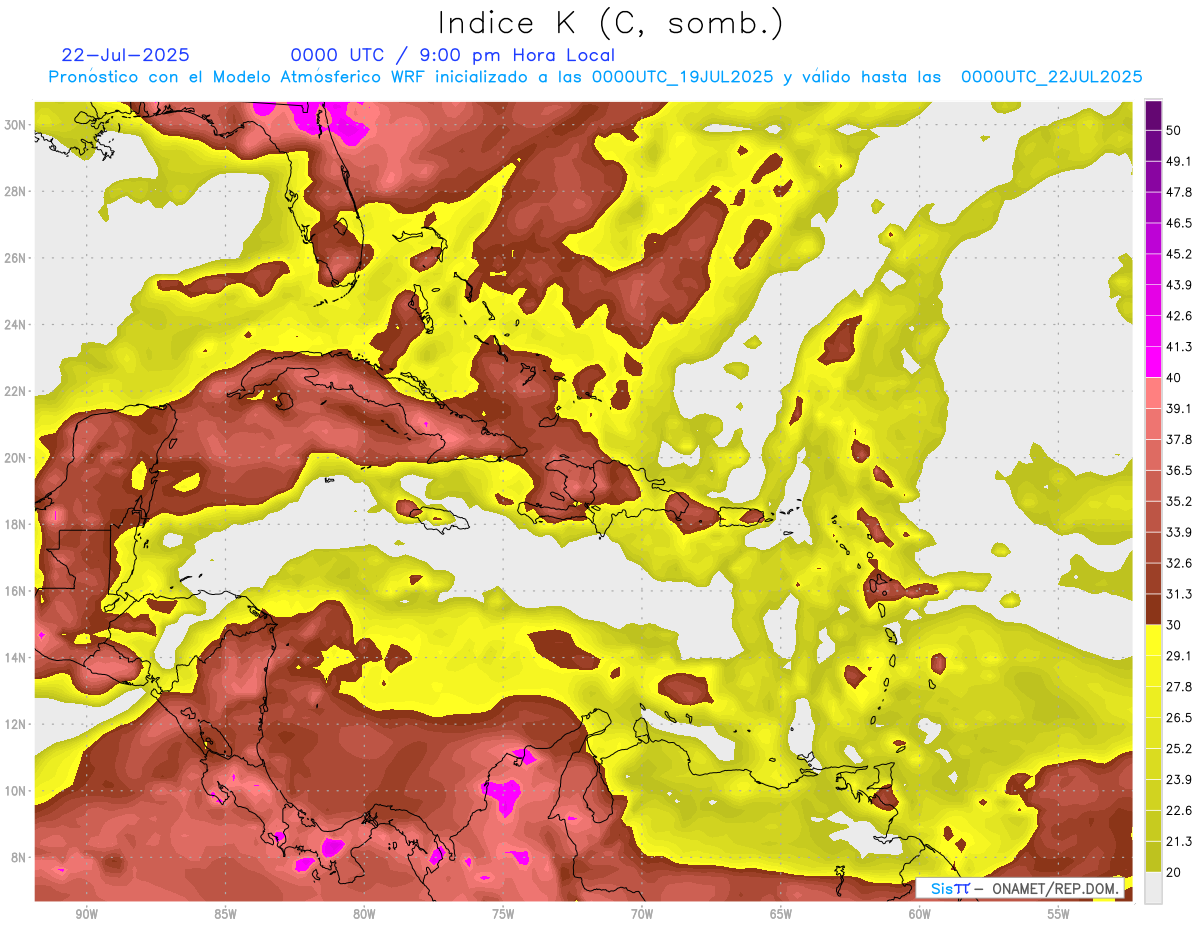Click the colorbar value '39.1'
This screenshot has height=927, width=1200.
(x=1179, y=408)
